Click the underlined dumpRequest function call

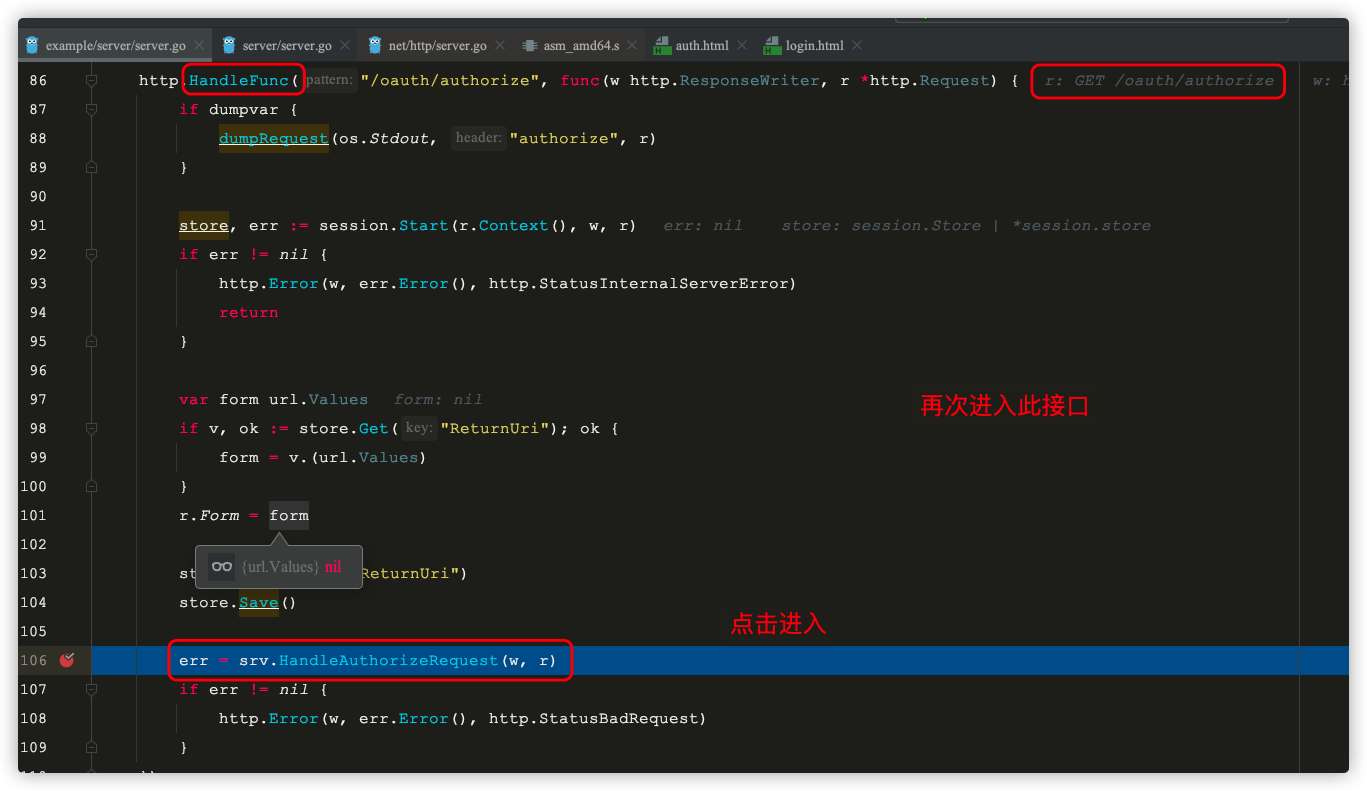tap(274, 138)
